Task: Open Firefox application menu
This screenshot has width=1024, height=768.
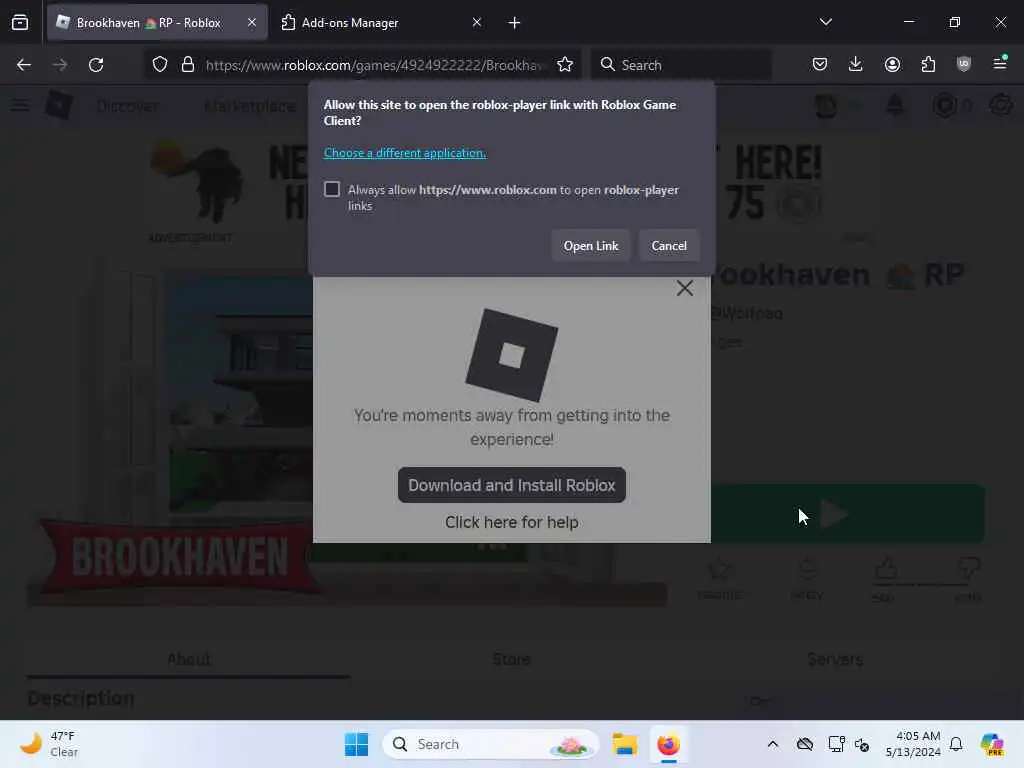Action: coord(1000,64)
